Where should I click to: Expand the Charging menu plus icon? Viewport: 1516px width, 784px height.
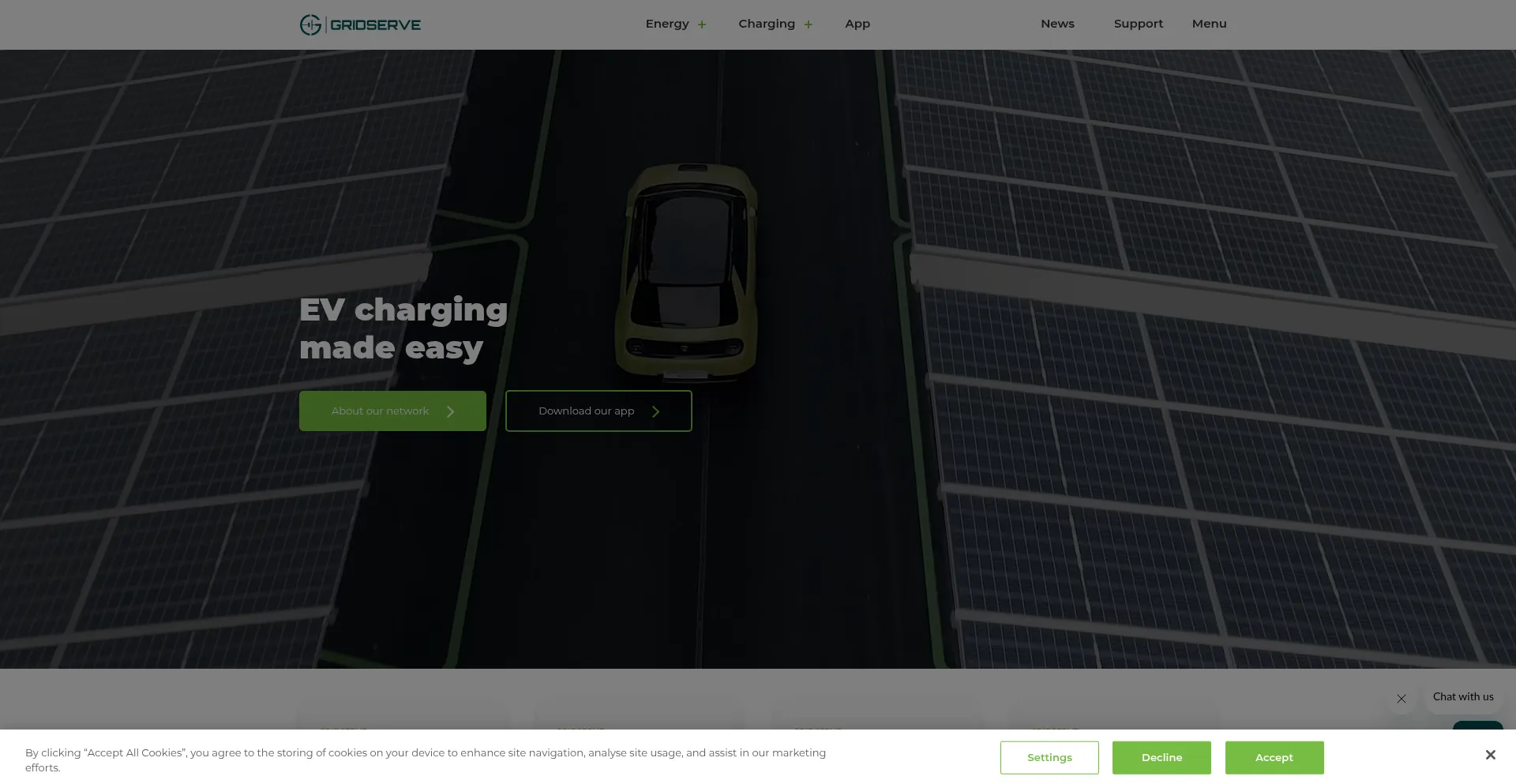click(809, 24)
